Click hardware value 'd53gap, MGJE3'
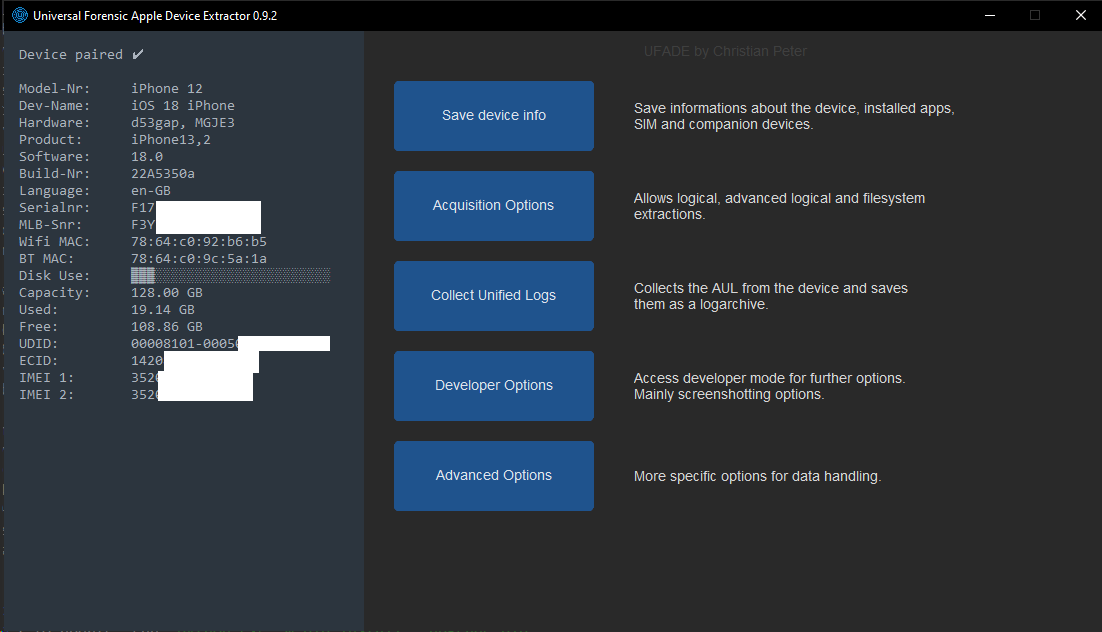 coord(183,122)
